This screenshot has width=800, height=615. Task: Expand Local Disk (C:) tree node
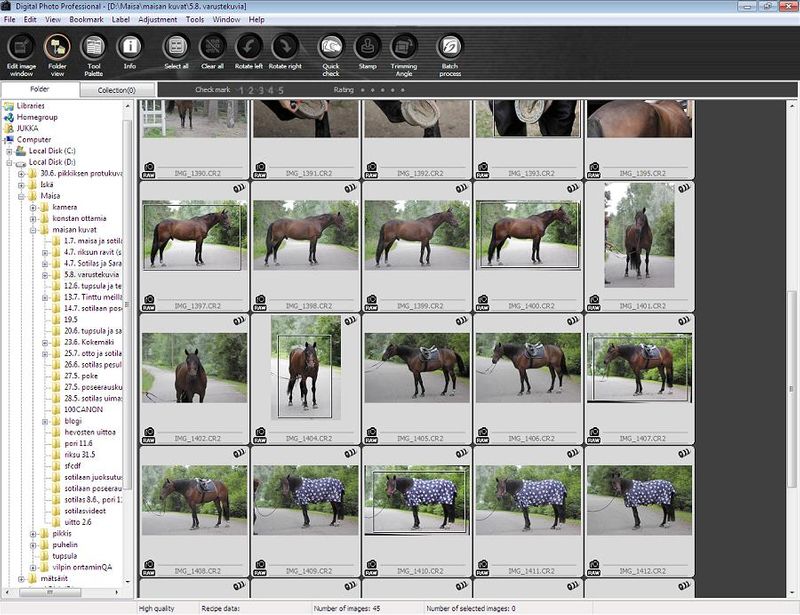tap(9, 152)
